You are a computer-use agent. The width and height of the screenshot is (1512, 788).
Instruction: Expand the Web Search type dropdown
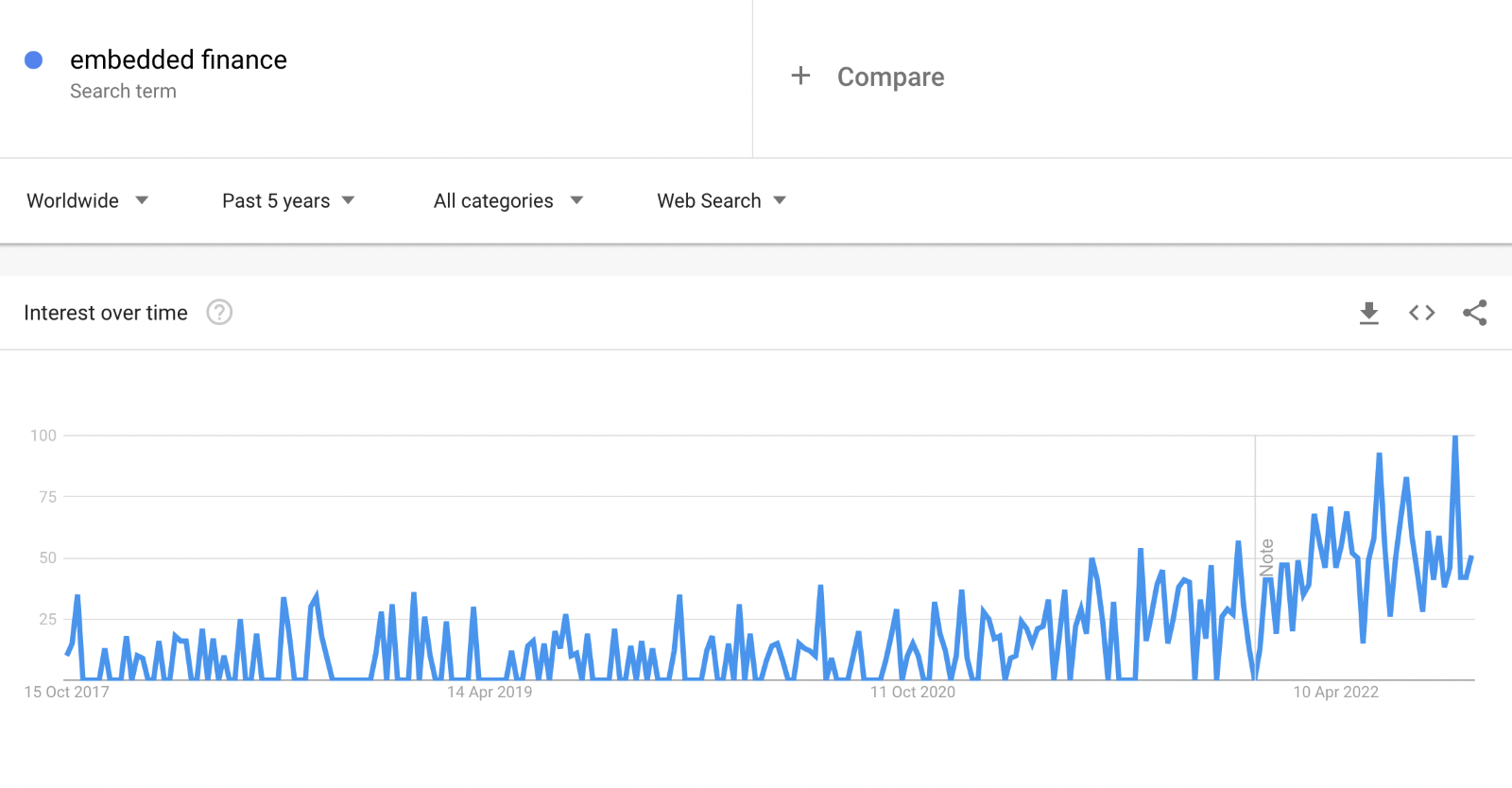[x=780, y=200]
